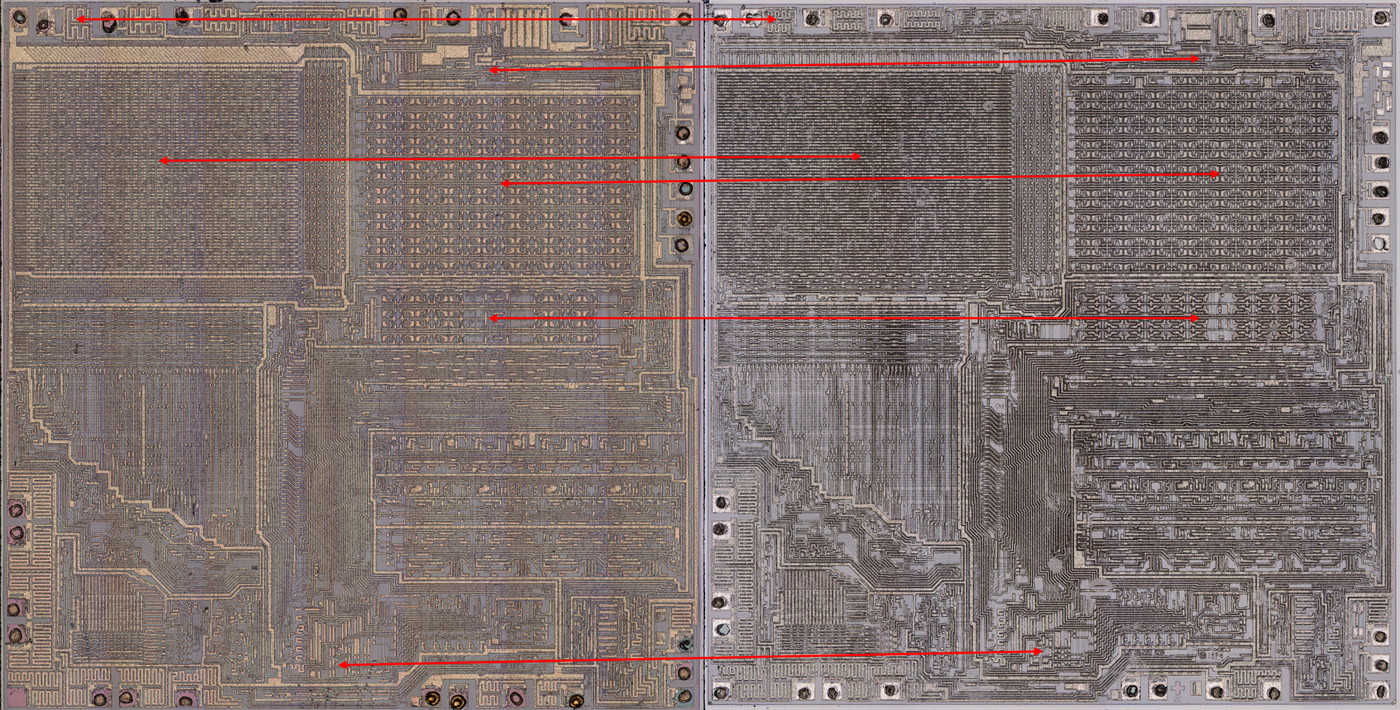Viewport: 1400px width, 710px height.
Task: Click the right gray-toned chip die photo
Action: [x=1052, y=355]
